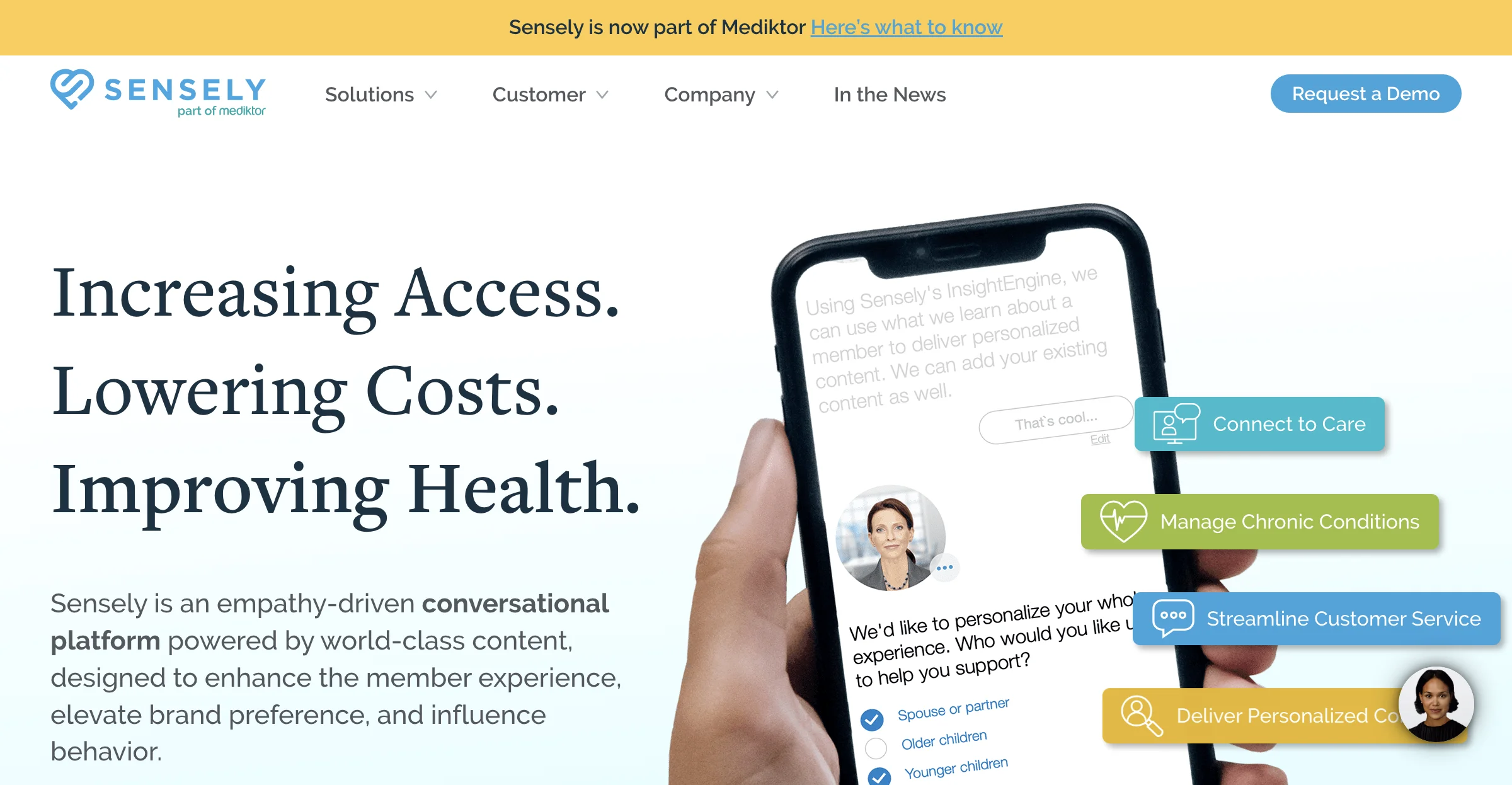Expand the Company dropdown menu
The image size is (1512, 785).
[x=720, y=94]
